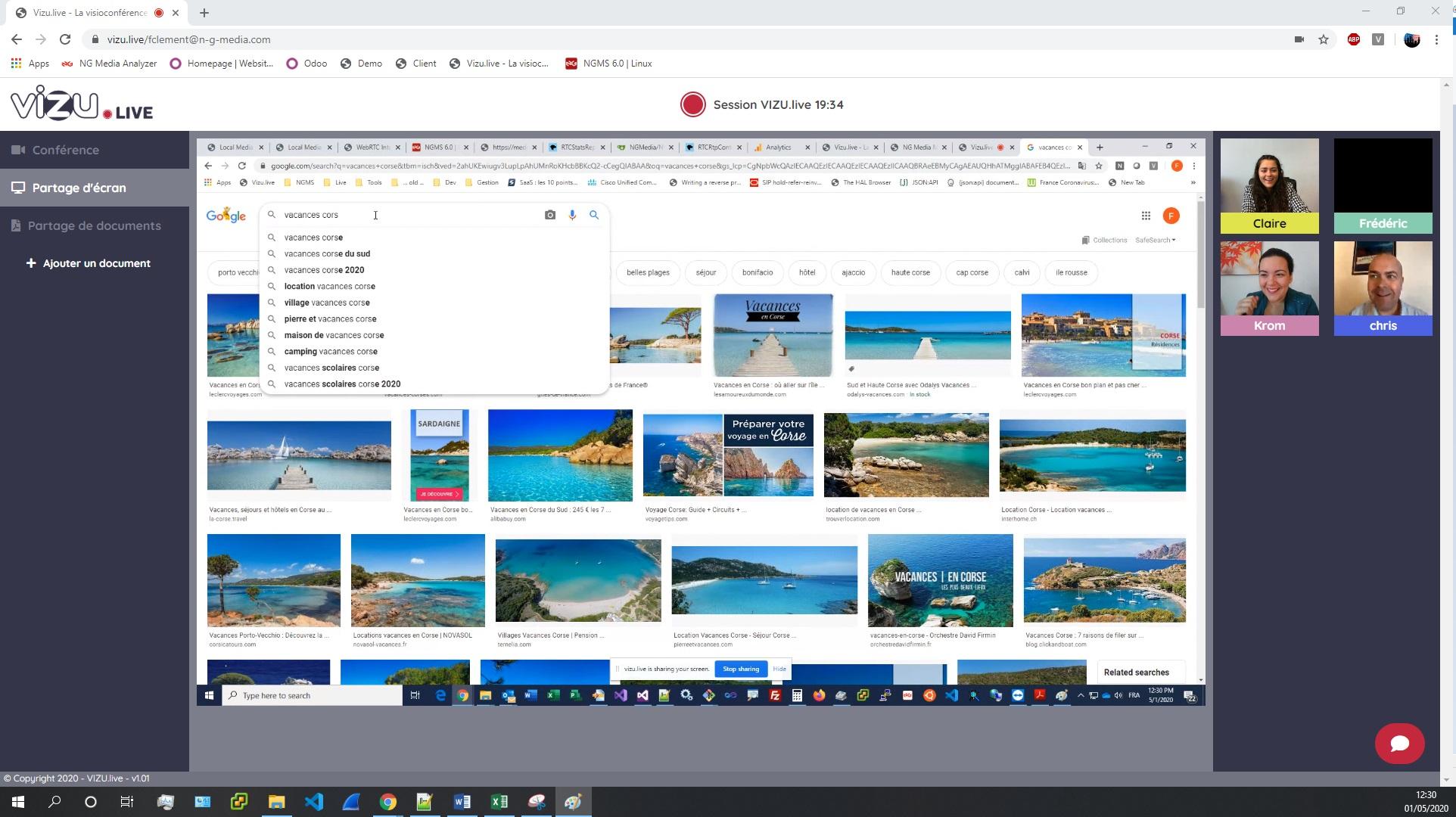Launch Visual Studio Code from taskbar
1456x817 pixels.
click(314, 802)
